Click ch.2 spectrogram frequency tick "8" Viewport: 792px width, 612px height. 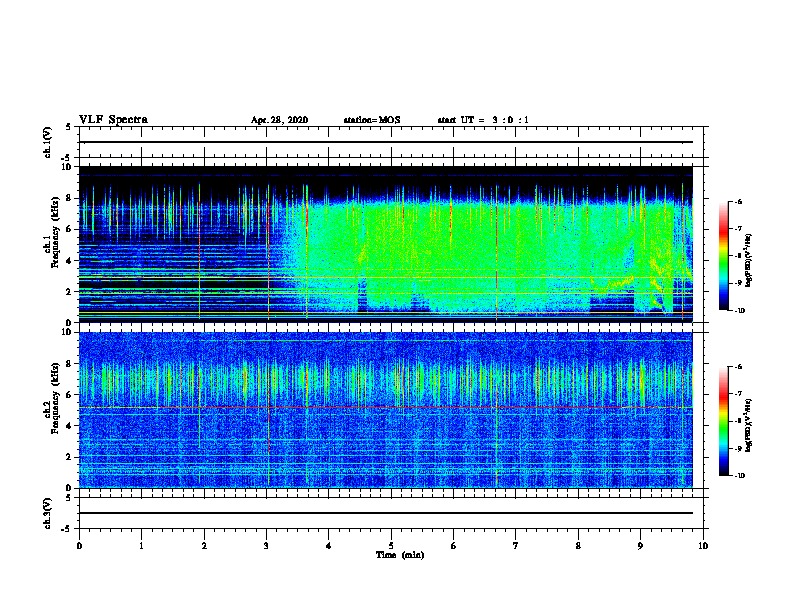click(x=69, y=364)
